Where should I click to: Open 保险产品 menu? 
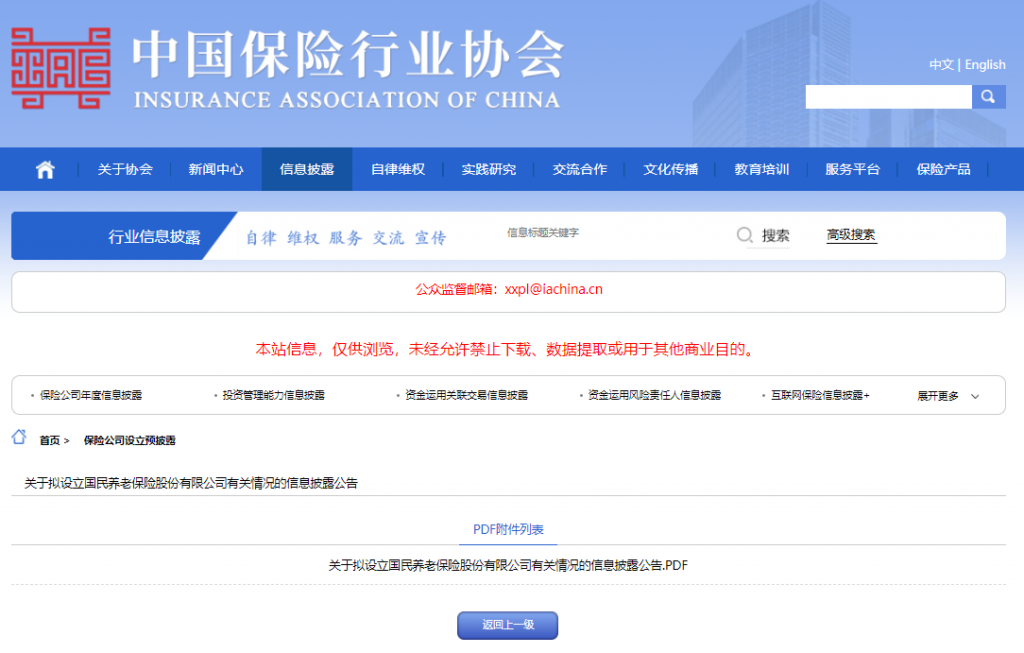click(943, 170)
